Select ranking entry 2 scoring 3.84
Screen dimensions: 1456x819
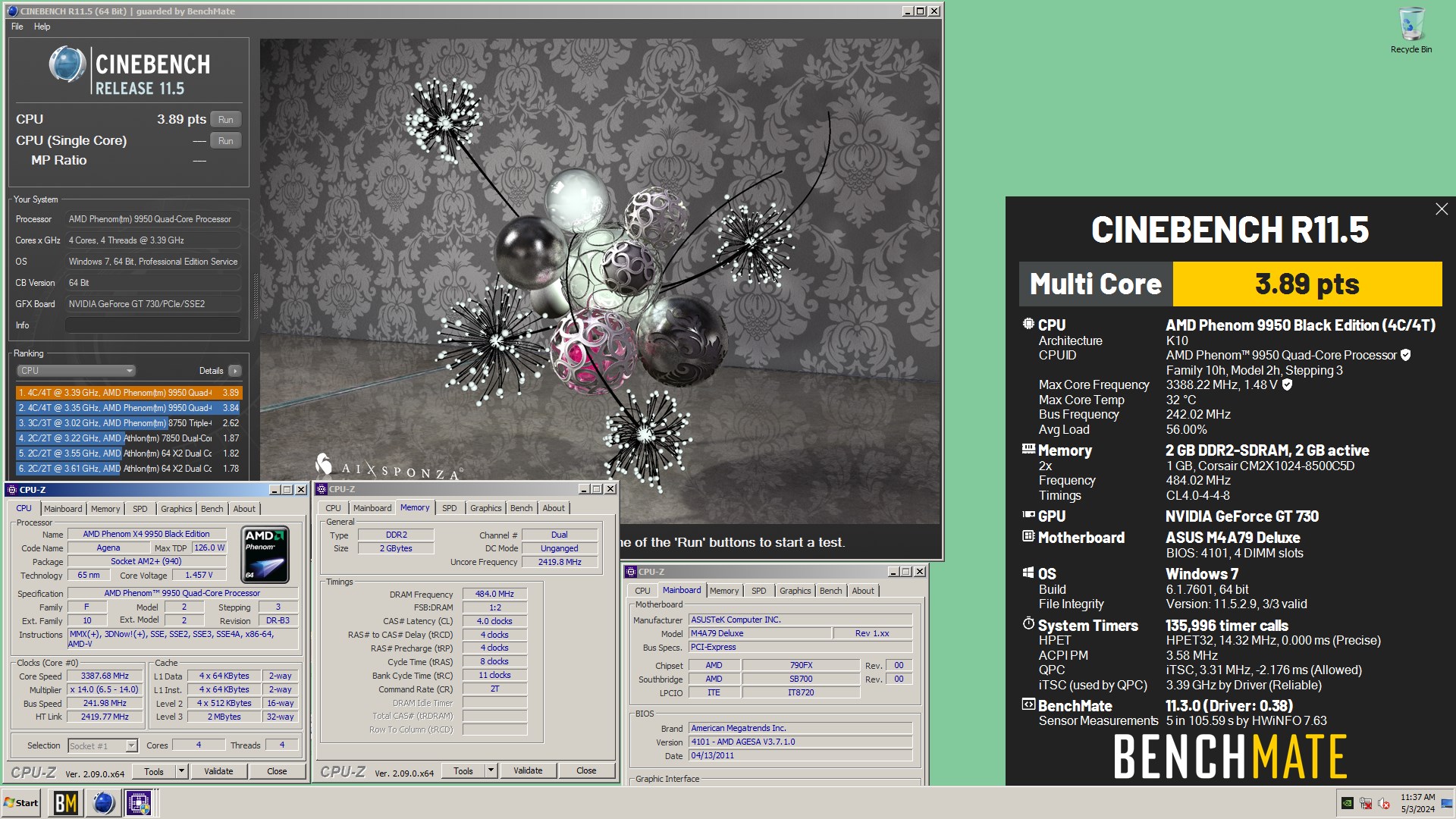tap(129, 408)
